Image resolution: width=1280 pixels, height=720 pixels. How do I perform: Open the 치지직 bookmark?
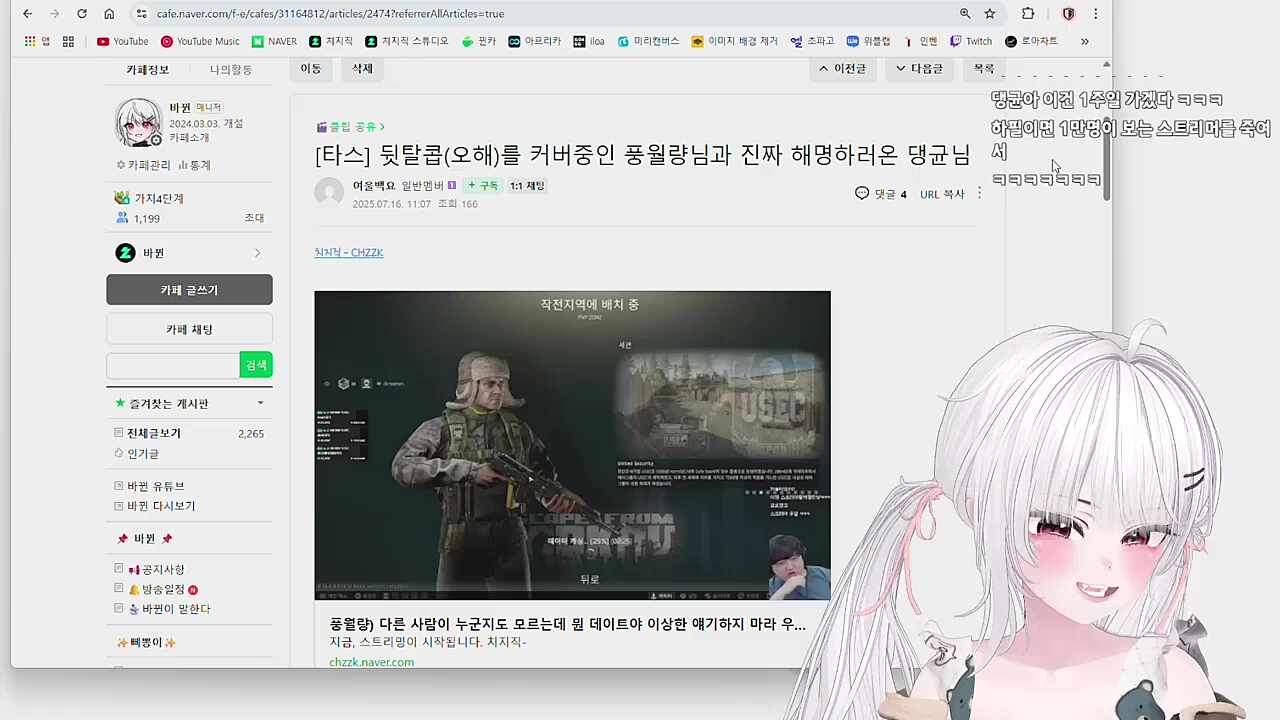[331, 41]
